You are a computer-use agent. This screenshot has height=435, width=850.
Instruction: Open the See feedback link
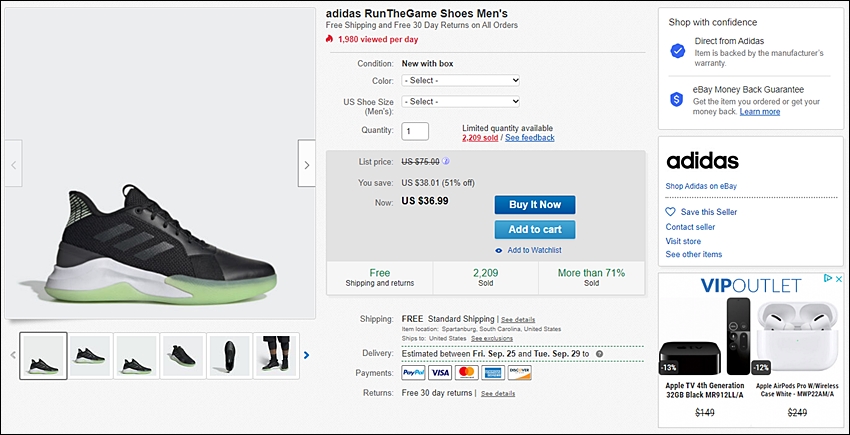click(x=530, y=138)
